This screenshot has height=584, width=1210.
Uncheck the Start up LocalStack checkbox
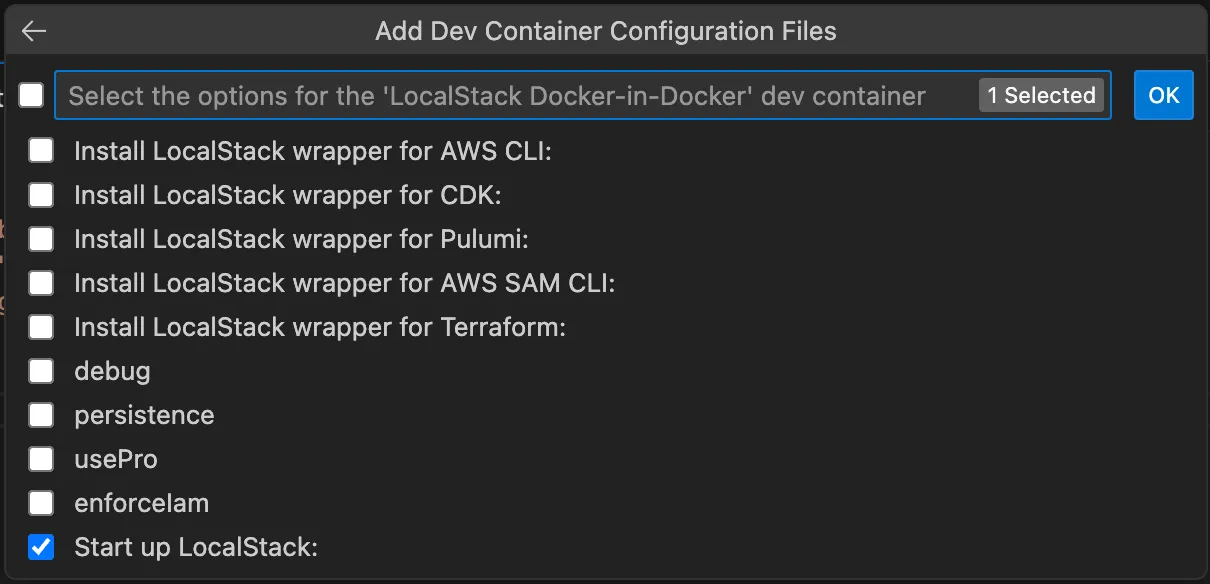[41, 547]
